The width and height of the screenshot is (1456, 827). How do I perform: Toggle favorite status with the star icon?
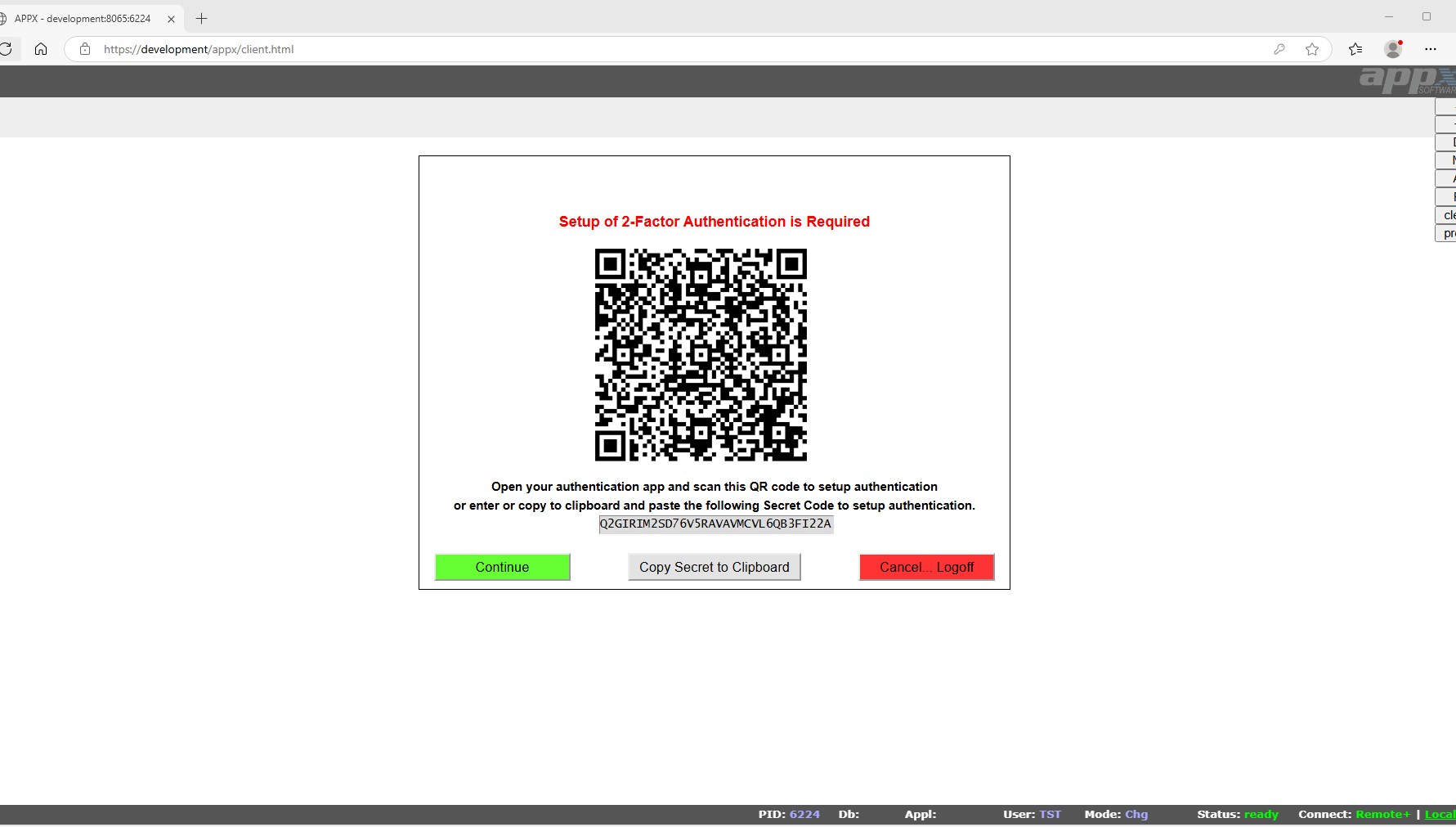click(x=1313, y=49)
